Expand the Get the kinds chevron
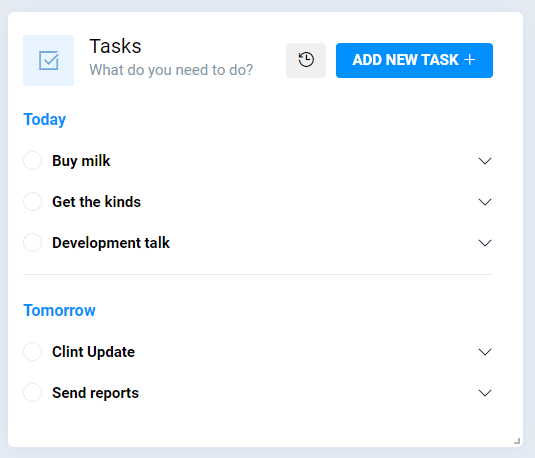The image size is (535, 458). 485,202
